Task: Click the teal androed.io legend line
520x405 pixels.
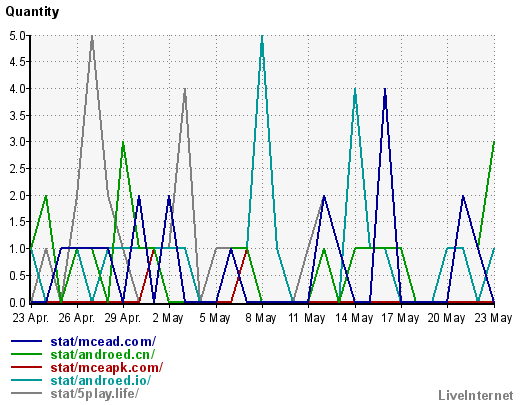Action: pos(27,380)
